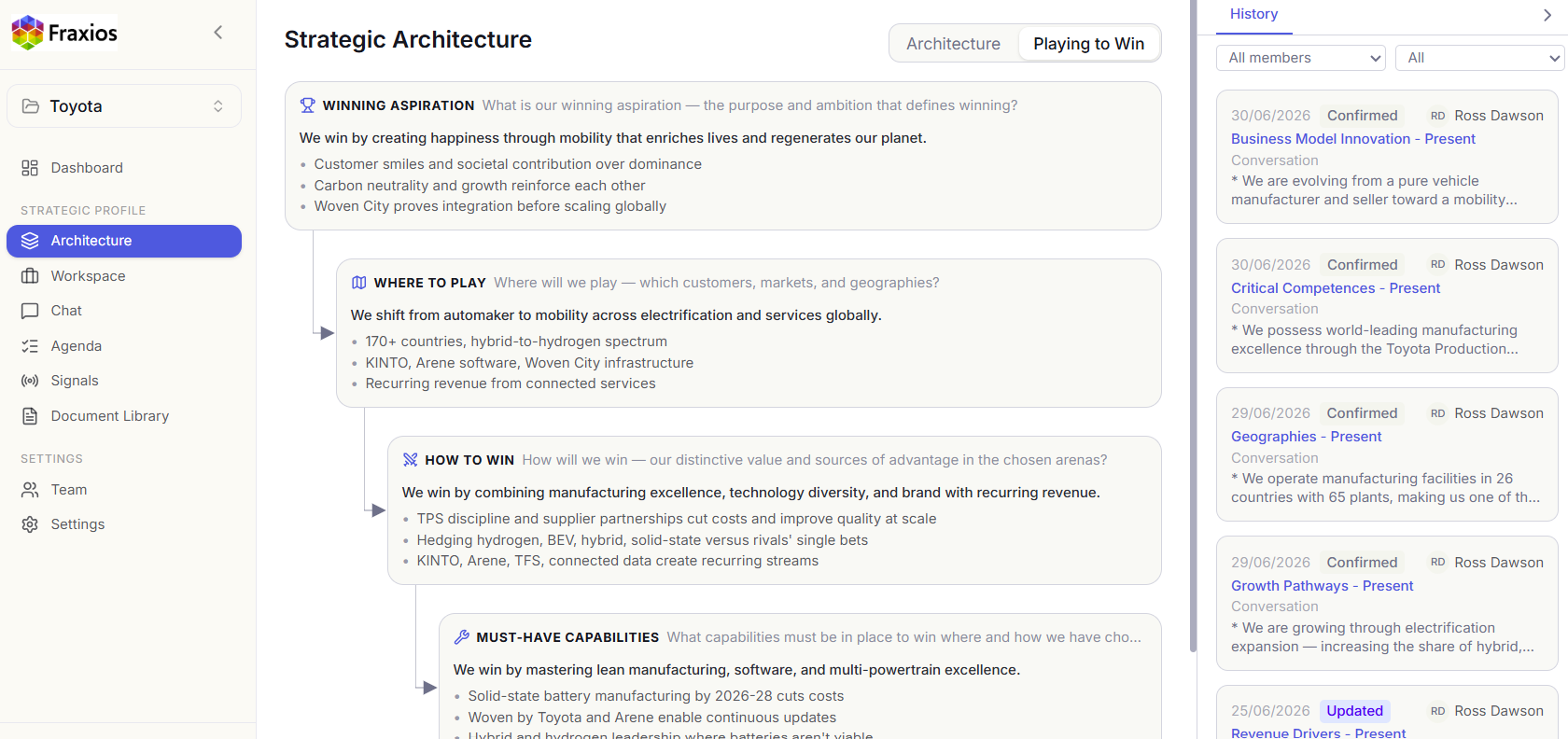Click the Signals broadcast icon

30,381
